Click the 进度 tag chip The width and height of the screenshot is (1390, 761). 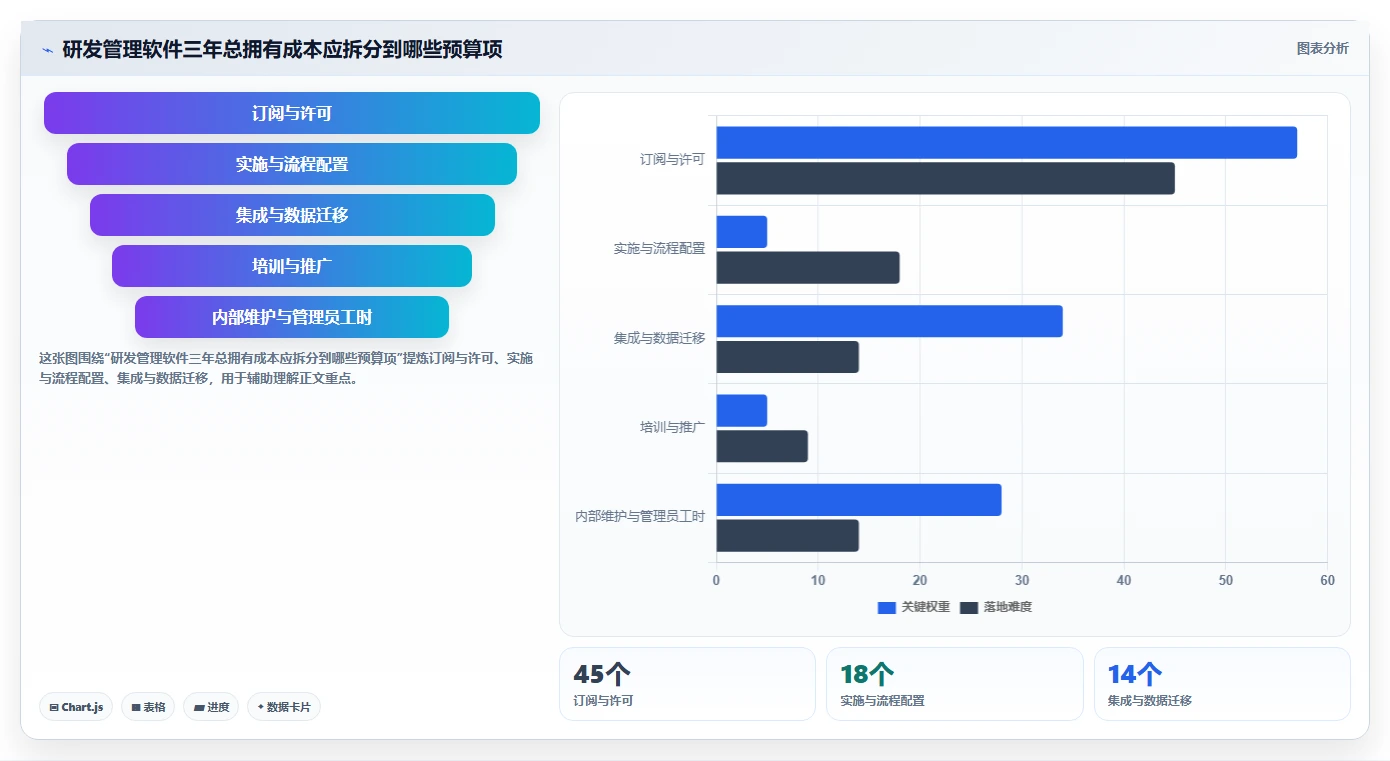[211, 707]
